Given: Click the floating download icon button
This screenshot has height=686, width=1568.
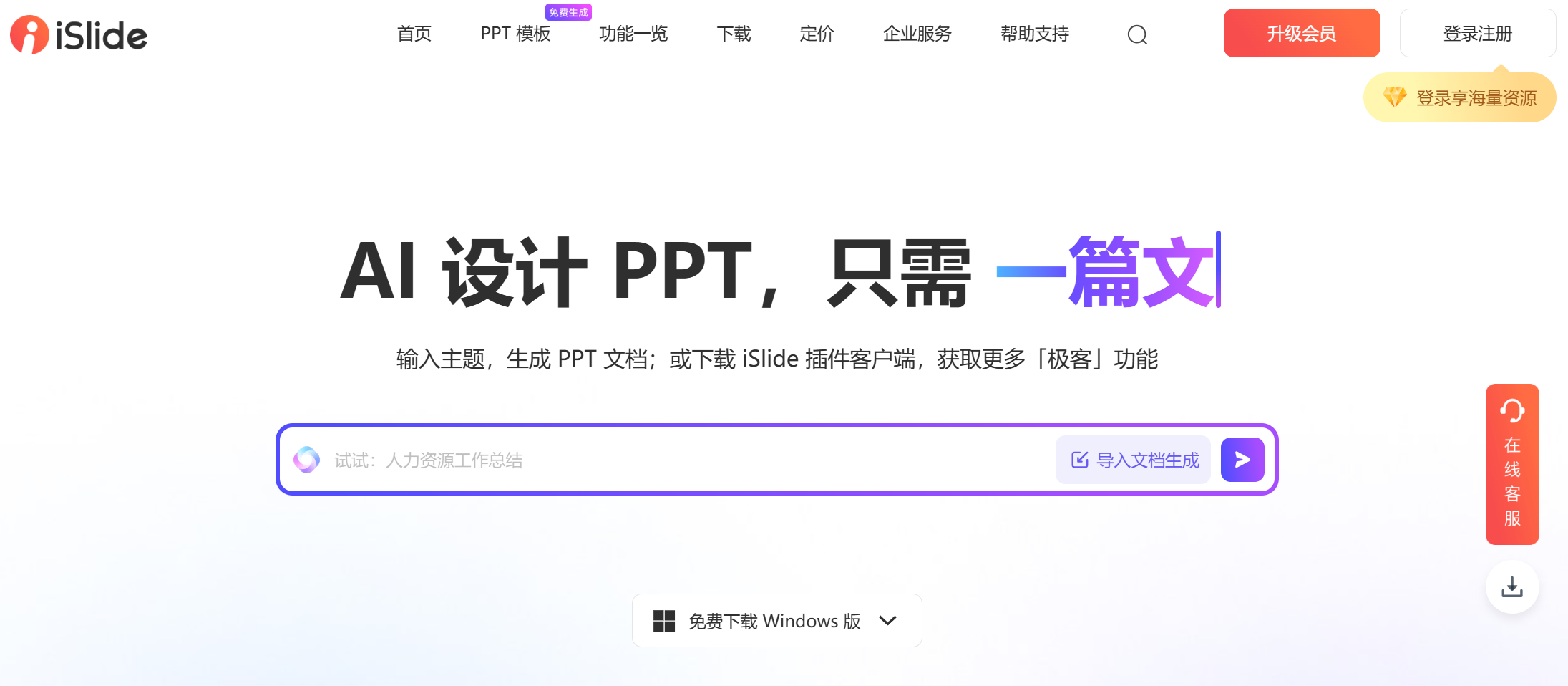Looking at the screenshot, I should click(x=1512, y=587).
